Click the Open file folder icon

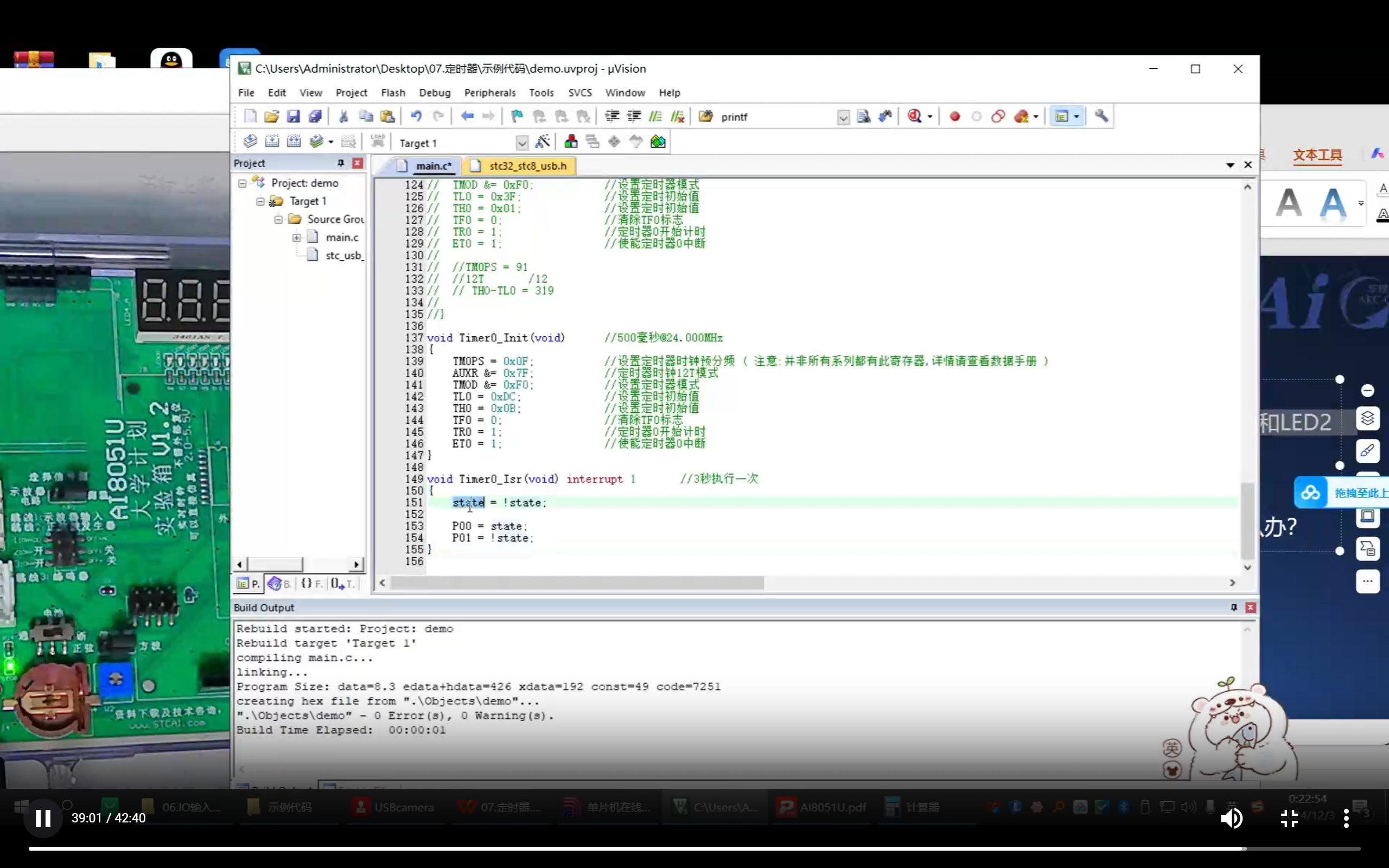(271, 117)
